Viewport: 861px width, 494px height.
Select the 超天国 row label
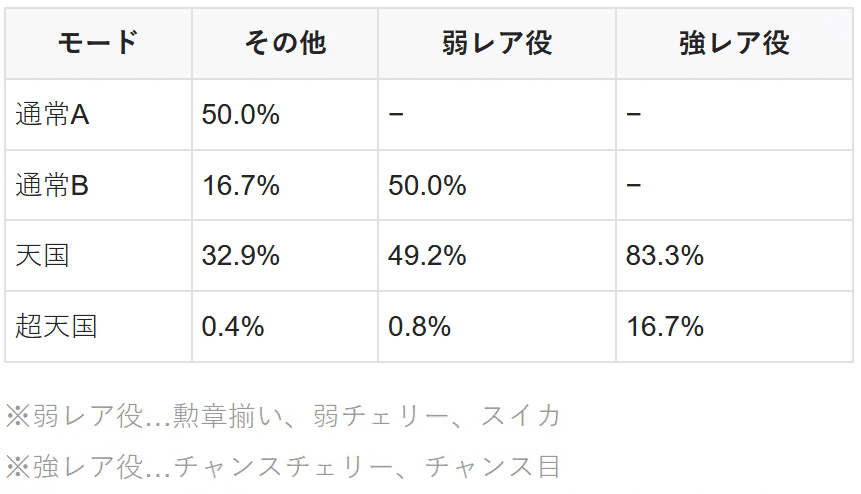pos(56,326)
